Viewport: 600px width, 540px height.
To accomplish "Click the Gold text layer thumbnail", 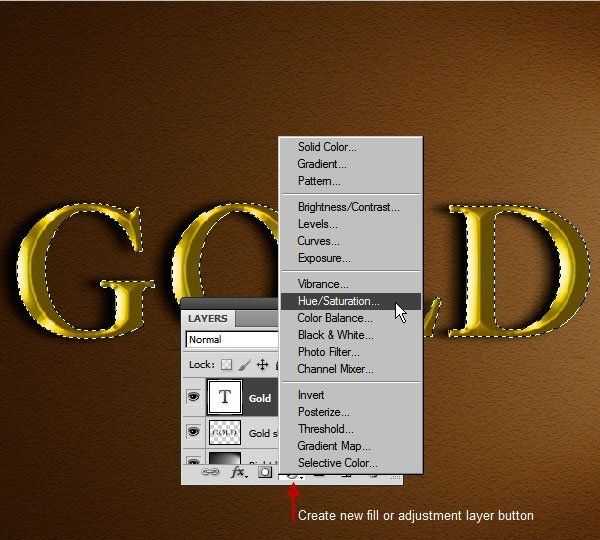I will (225, 397).
